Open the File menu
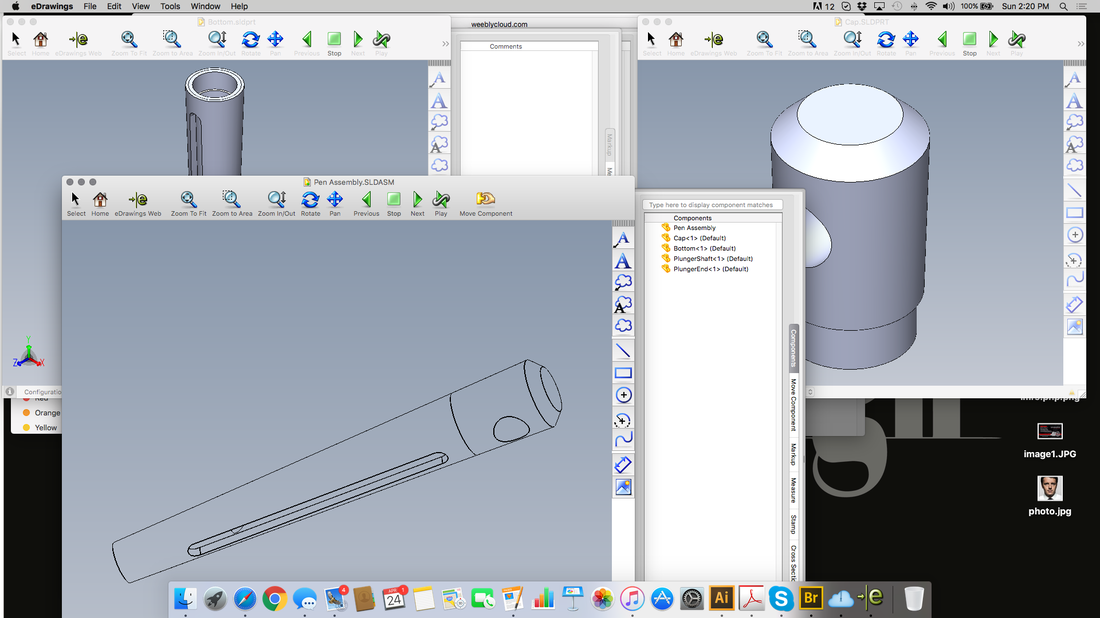The height and width of the screenshot is (618, 1100). [90, 6]
